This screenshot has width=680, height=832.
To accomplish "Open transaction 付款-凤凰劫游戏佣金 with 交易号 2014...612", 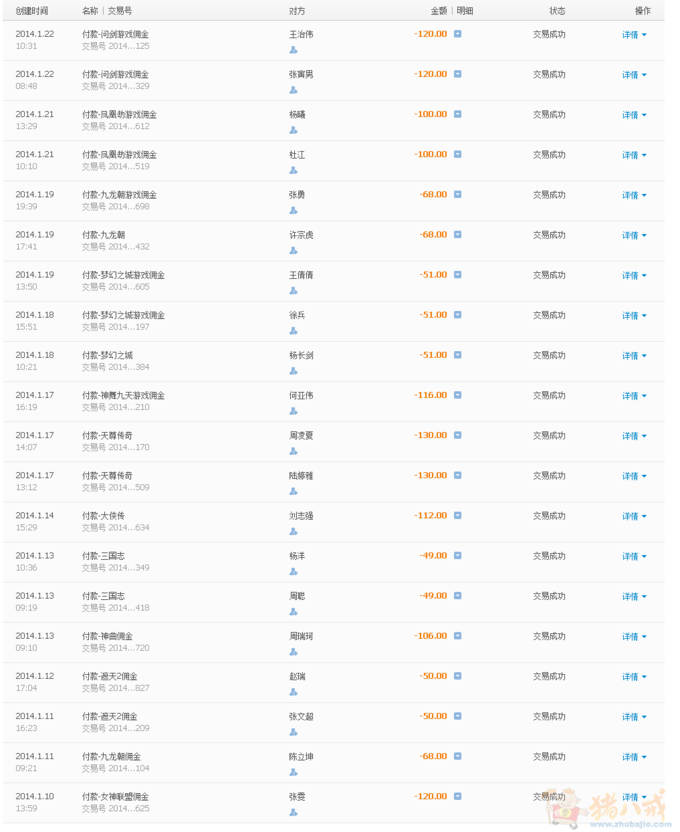I will [119, 115].
